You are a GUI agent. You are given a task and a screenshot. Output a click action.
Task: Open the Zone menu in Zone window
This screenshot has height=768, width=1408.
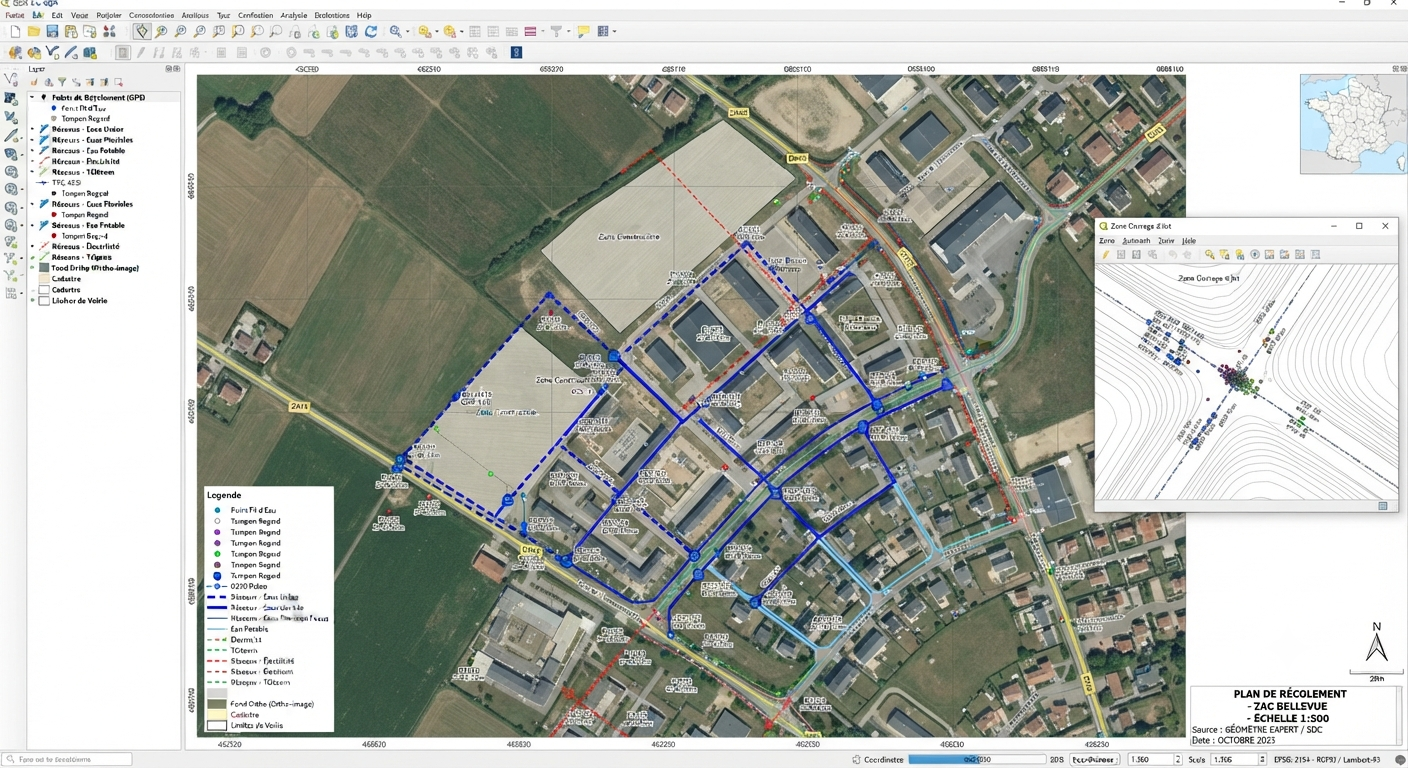(1107, 241)
